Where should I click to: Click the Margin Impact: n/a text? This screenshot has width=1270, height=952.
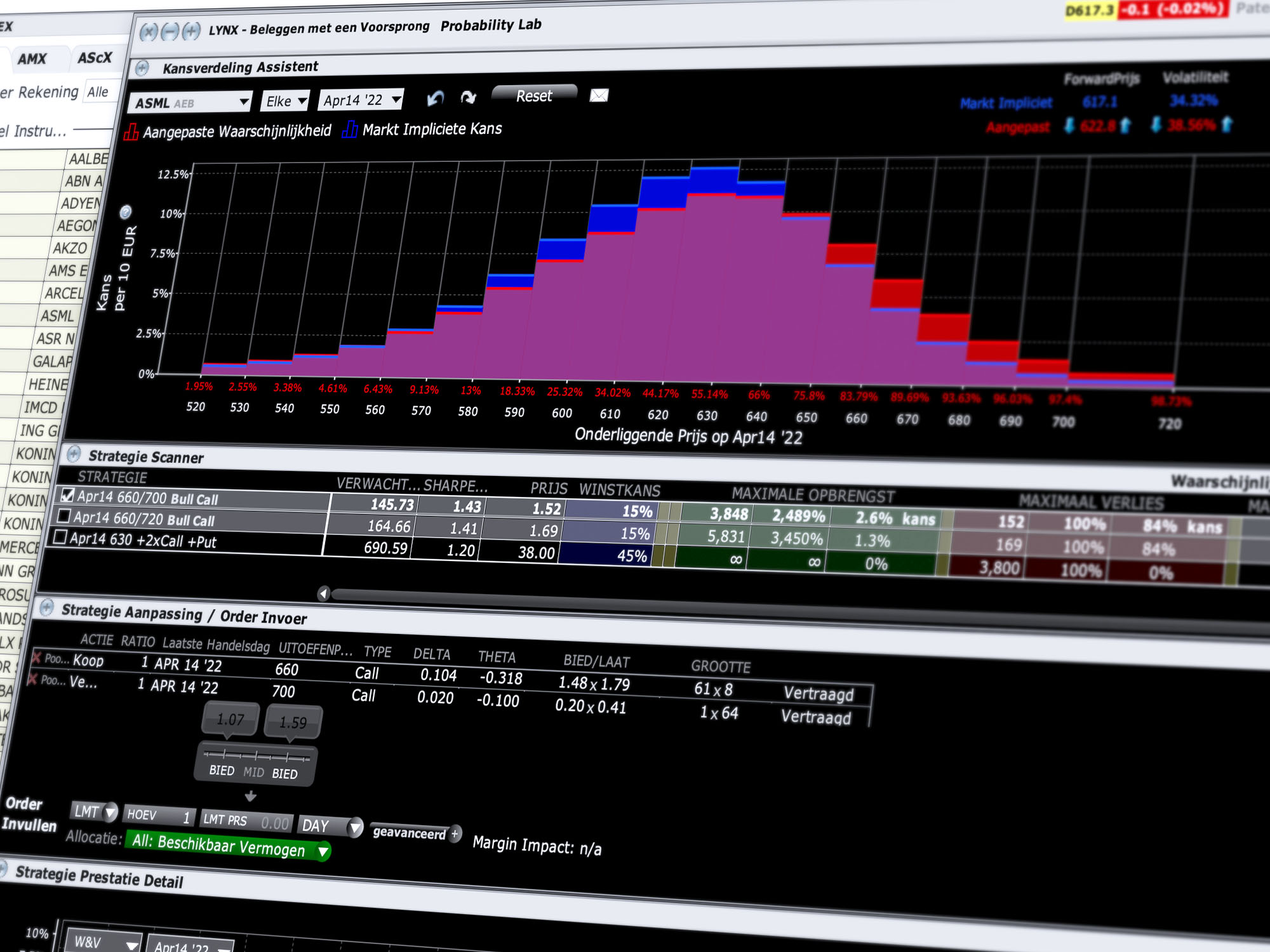[537, 845]
